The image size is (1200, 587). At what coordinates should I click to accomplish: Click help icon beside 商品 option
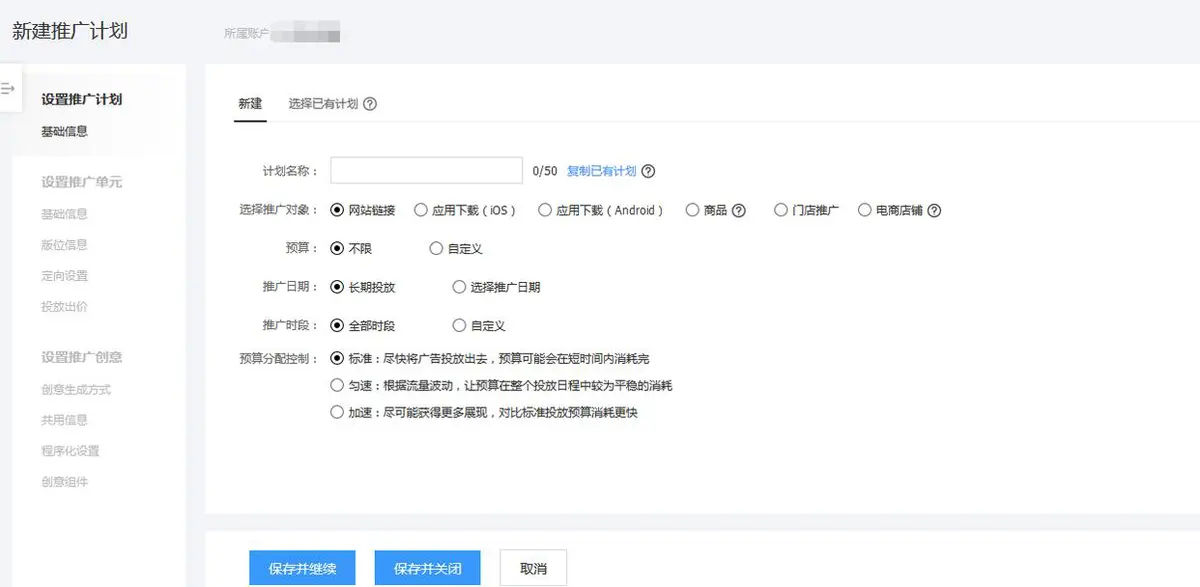click(739, 211)
